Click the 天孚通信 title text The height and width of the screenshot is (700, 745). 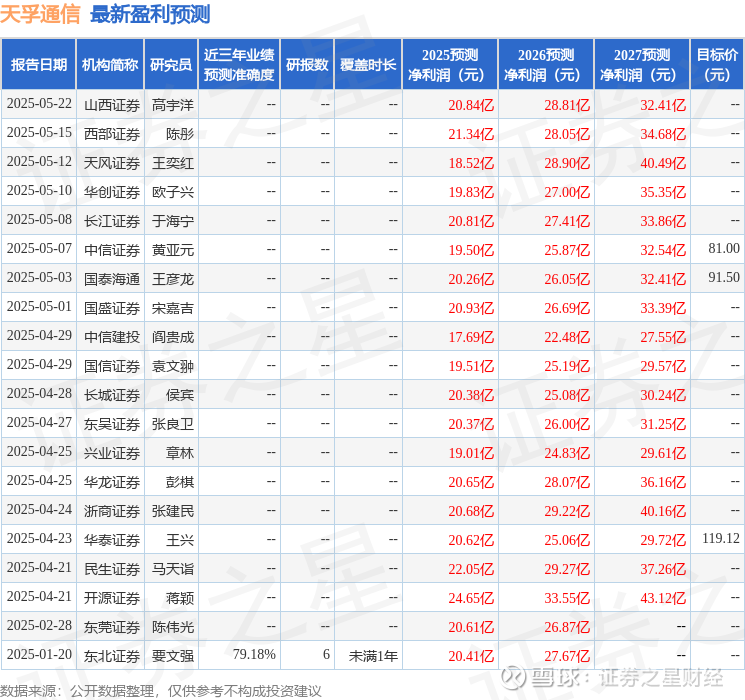(x=40, y=14)
